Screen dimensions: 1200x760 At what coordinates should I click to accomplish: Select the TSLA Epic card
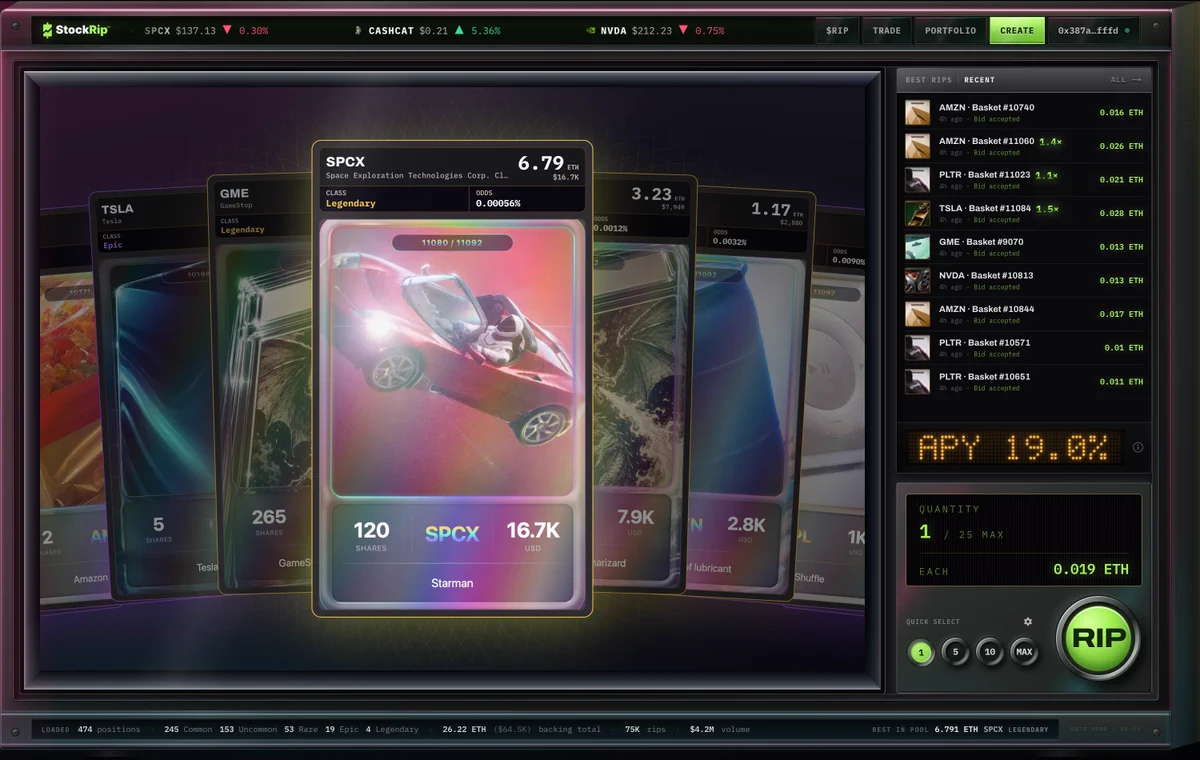click(x=153, y=395)
